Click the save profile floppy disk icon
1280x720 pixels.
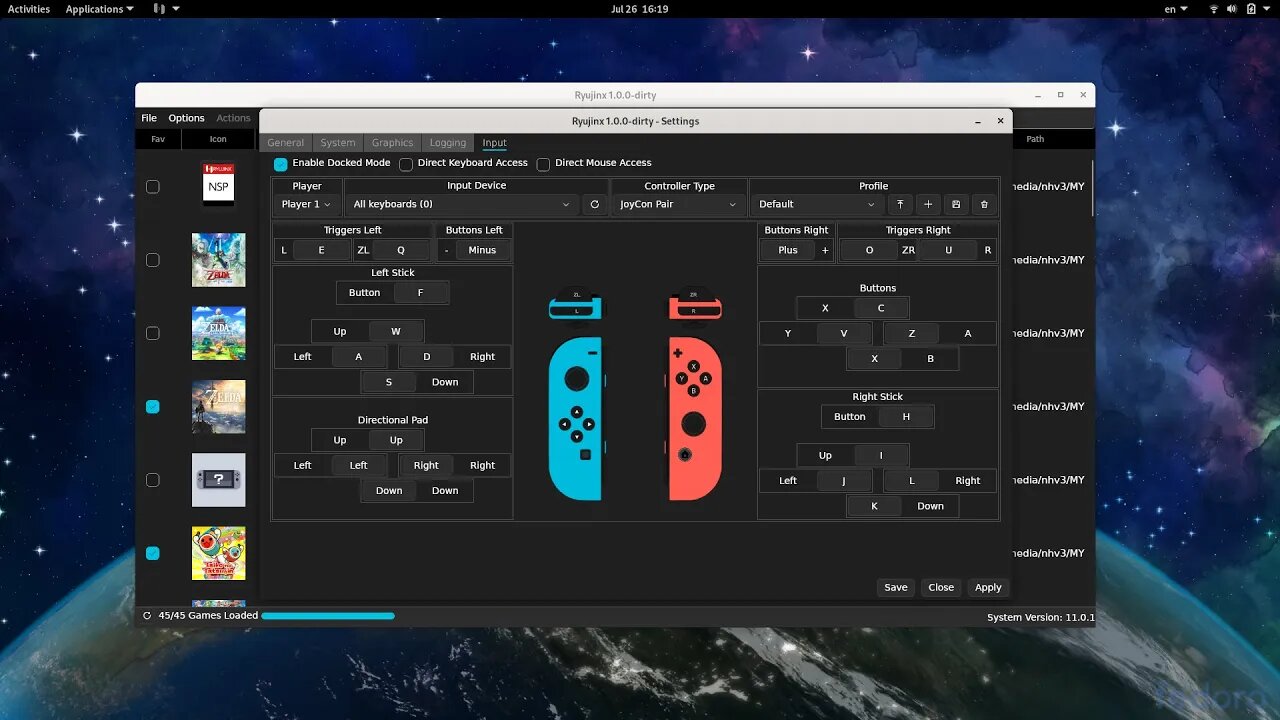(x=956, y=204)
